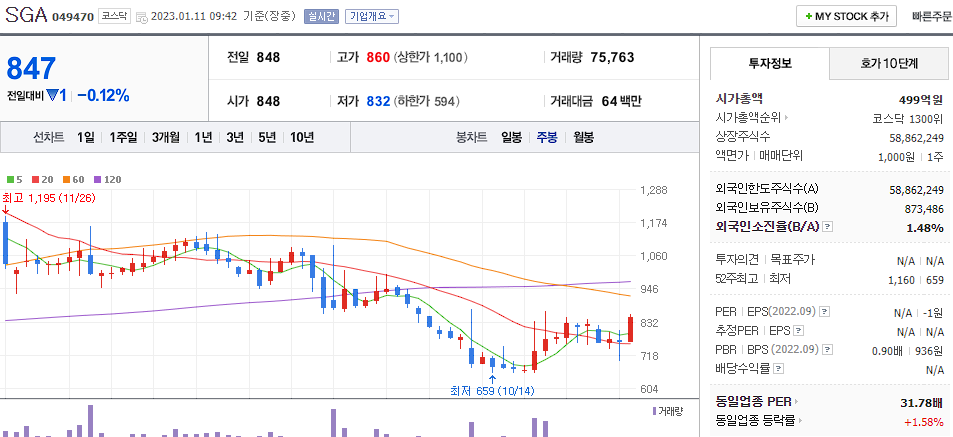Click the help icon next to PER EPS(2022.09)
The image size is (953, 437).
click(825, 312)
